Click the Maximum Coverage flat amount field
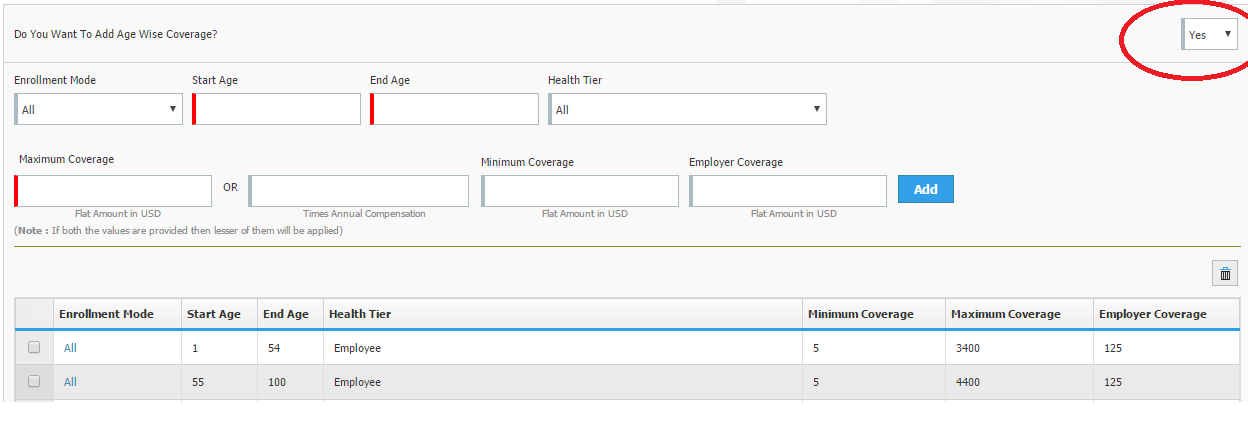This screenshot has width=1248, height=426. tap(113, 191)
